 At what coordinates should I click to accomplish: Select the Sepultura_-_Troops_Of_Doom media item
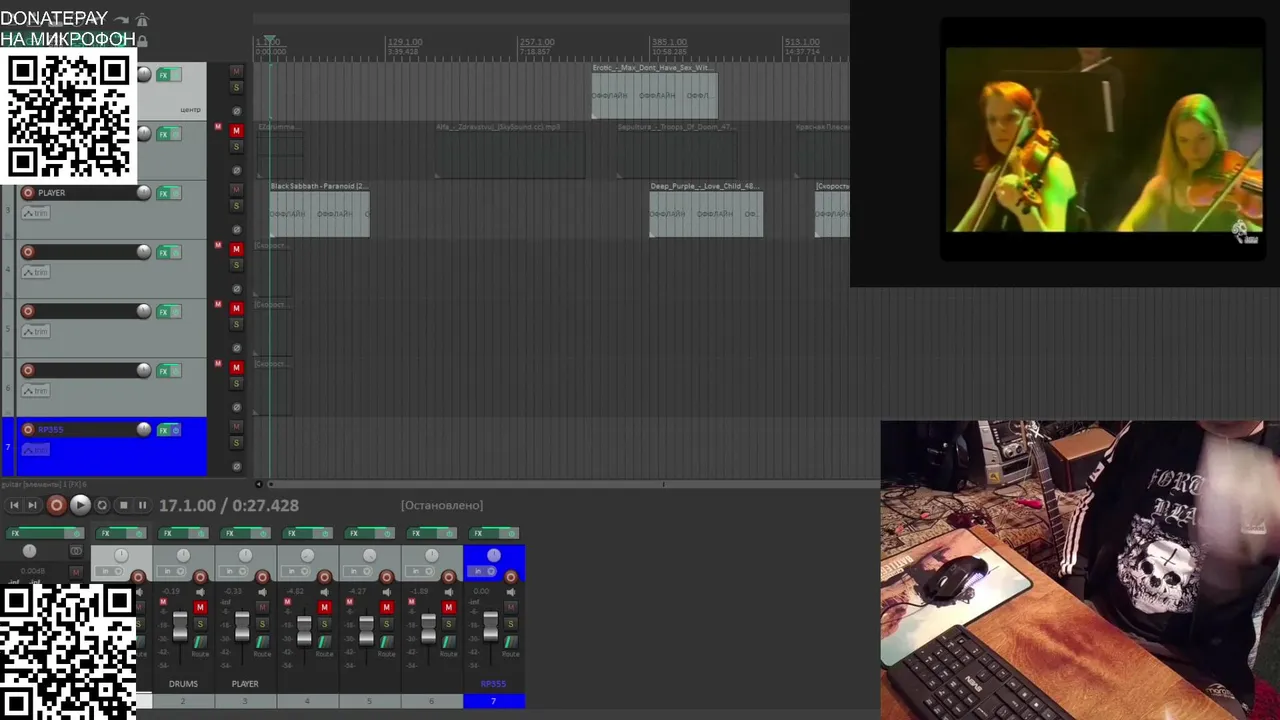(x=676, y=150)
